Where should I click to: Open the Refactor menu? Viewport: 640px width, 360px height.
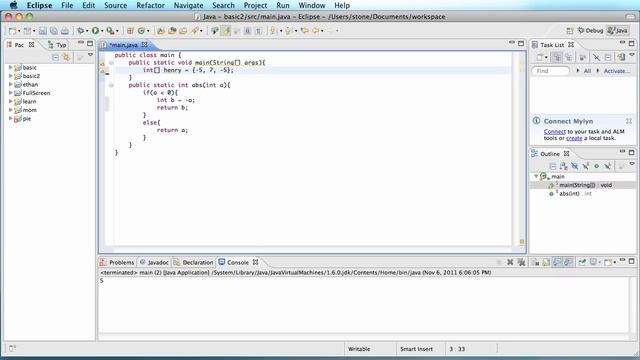(150, 5)
